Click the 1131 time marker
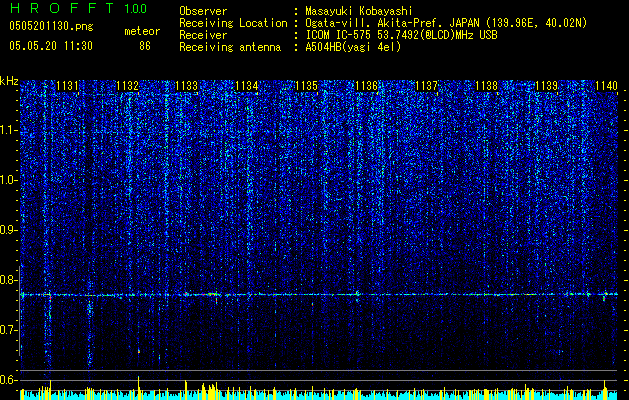This screenshot has width=629, height=400. click(67, 85)
